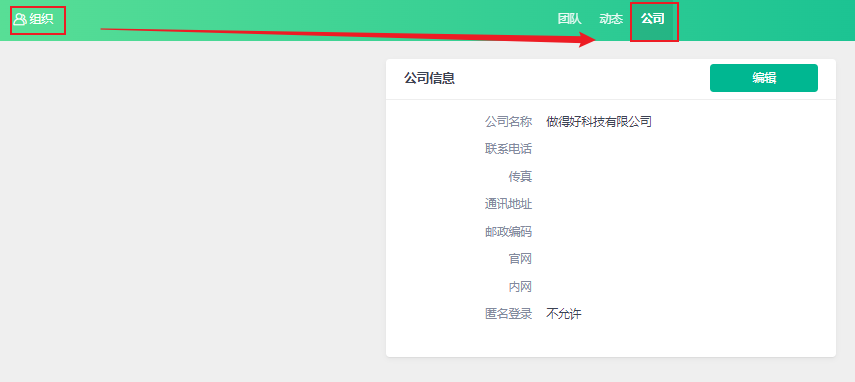Click the 通讯地址 label
The image size is (855, 382).
(x=508, y=204)
